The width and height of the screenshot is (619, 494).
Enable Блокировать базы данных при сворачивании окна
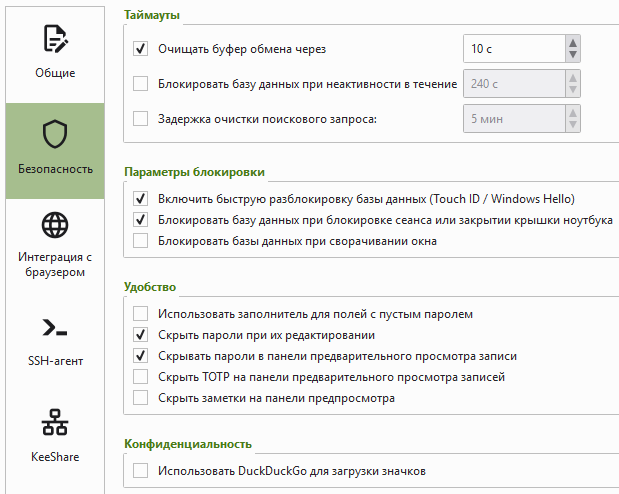pyautogui.click(x=140, y=240)
